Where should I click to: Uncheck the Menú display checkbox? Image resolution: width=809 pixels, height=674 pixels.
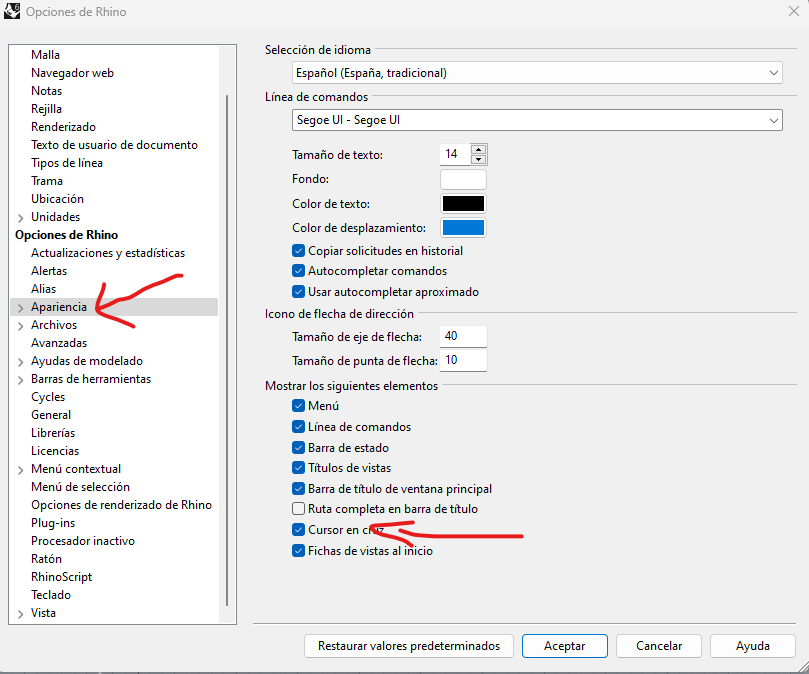coord(298,406)
